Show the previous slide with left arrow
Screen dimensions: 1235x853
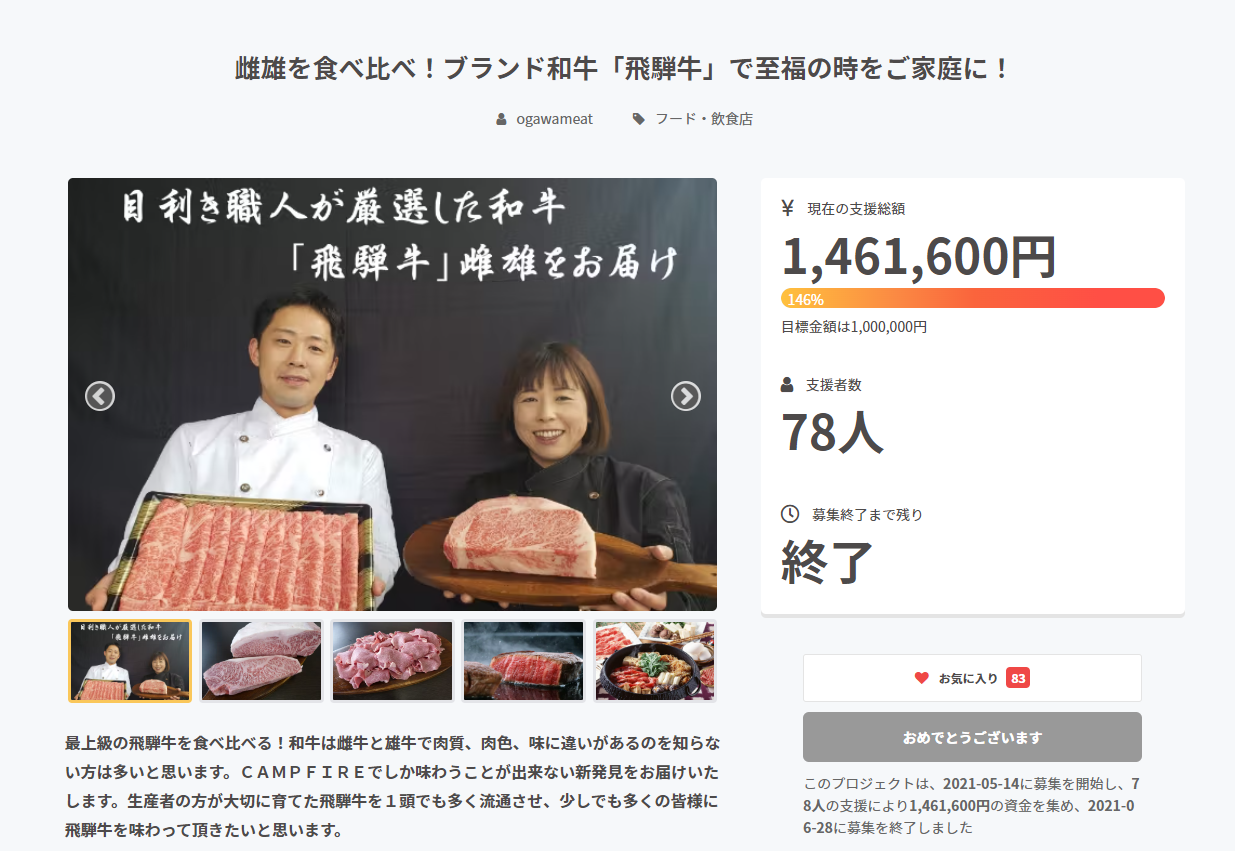click(x=100, y=396)
